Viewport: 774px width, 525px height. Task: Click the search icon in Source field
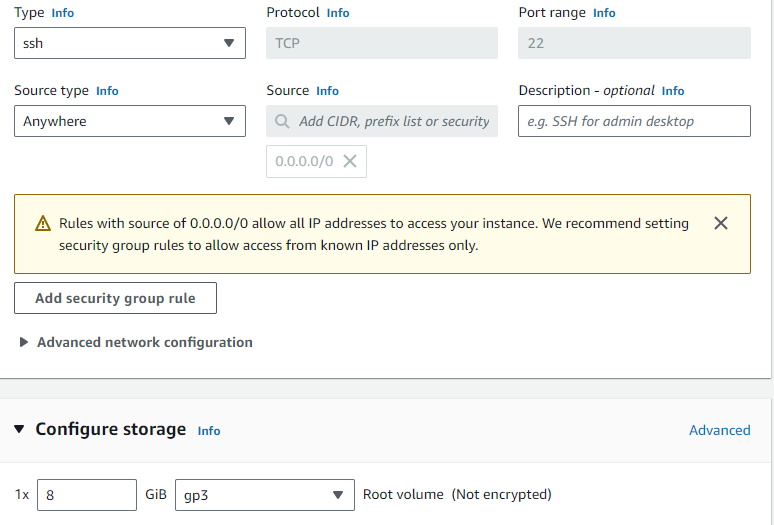(284, 121)
